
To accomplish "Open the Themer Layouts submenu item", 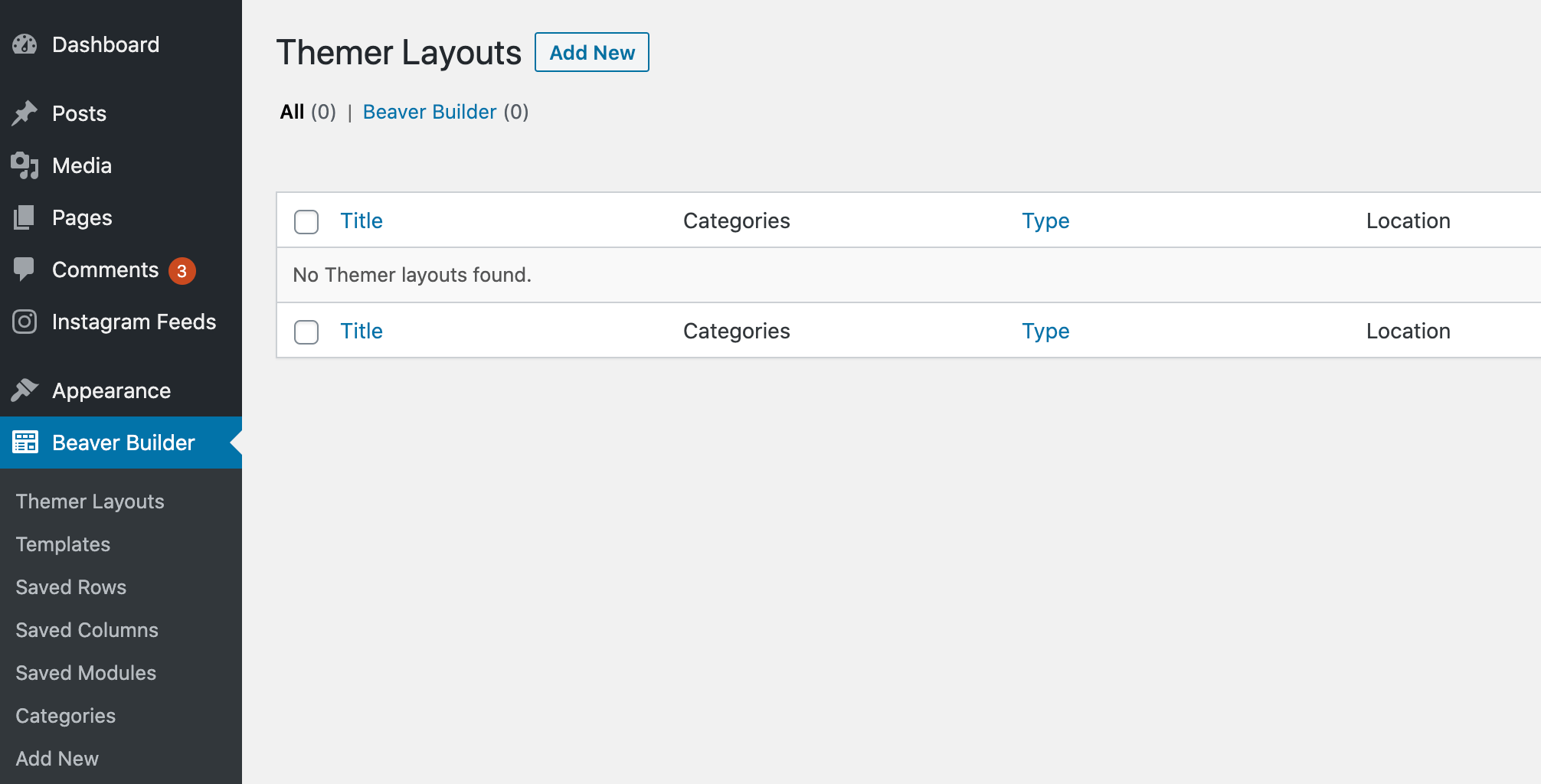I will pyautogui.click(x=89, y=501).
